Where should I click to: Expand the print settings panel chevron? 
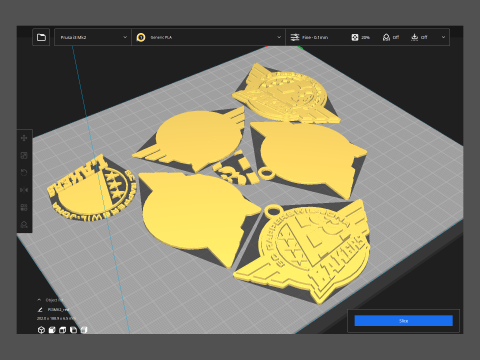click(443, 37)
